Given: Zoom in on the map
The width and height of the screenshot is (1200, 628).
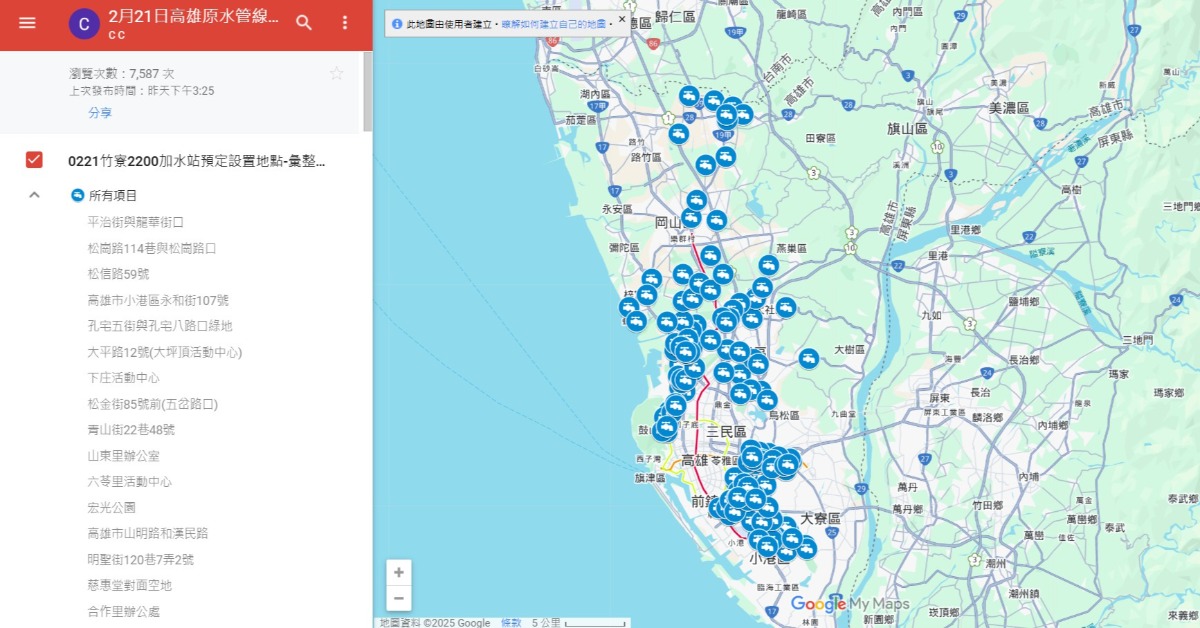Looking at the screenshot, I should (399, 573).
